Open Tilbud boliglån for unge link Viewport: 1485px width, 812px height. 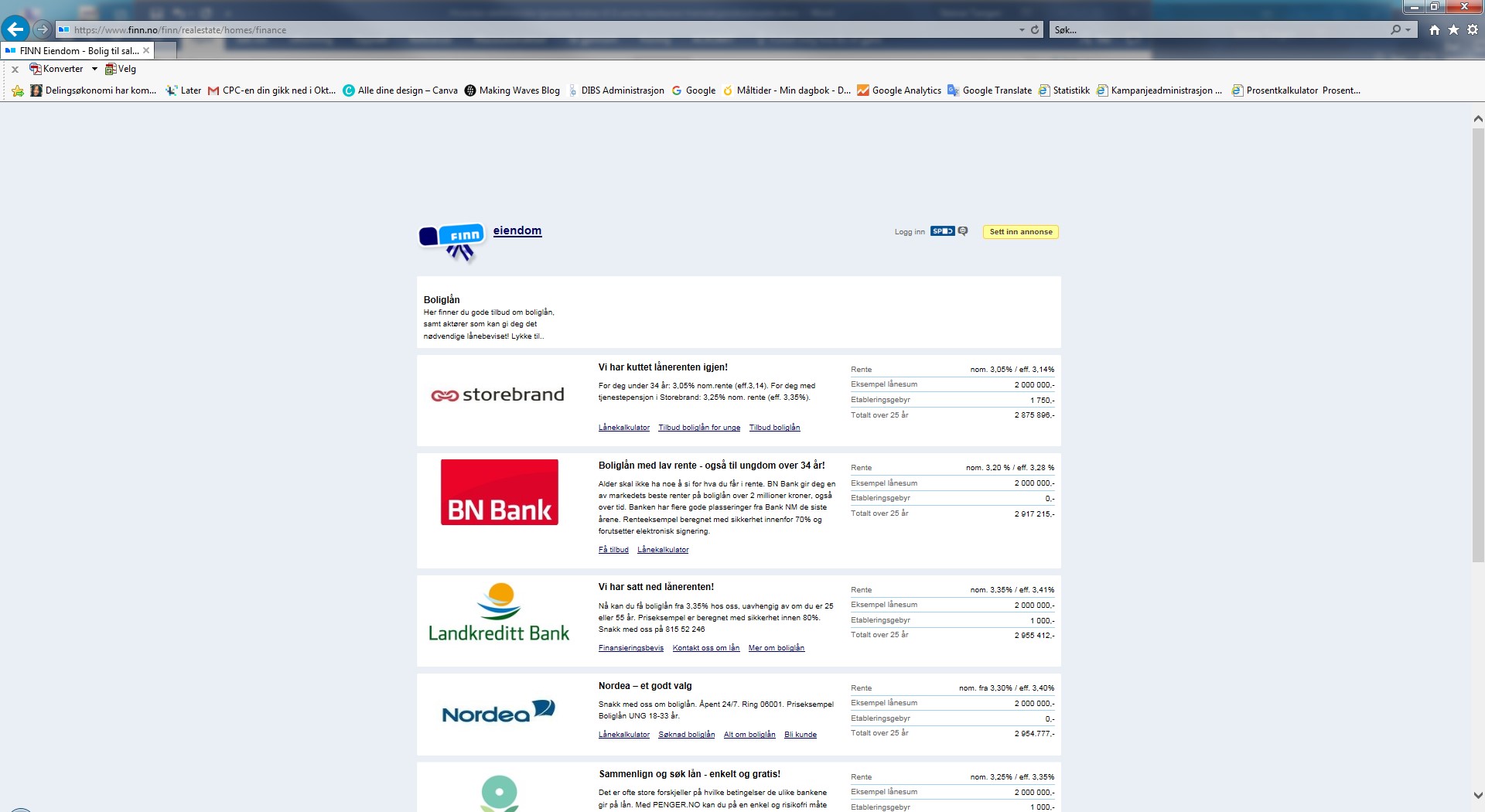pos(699,428)
